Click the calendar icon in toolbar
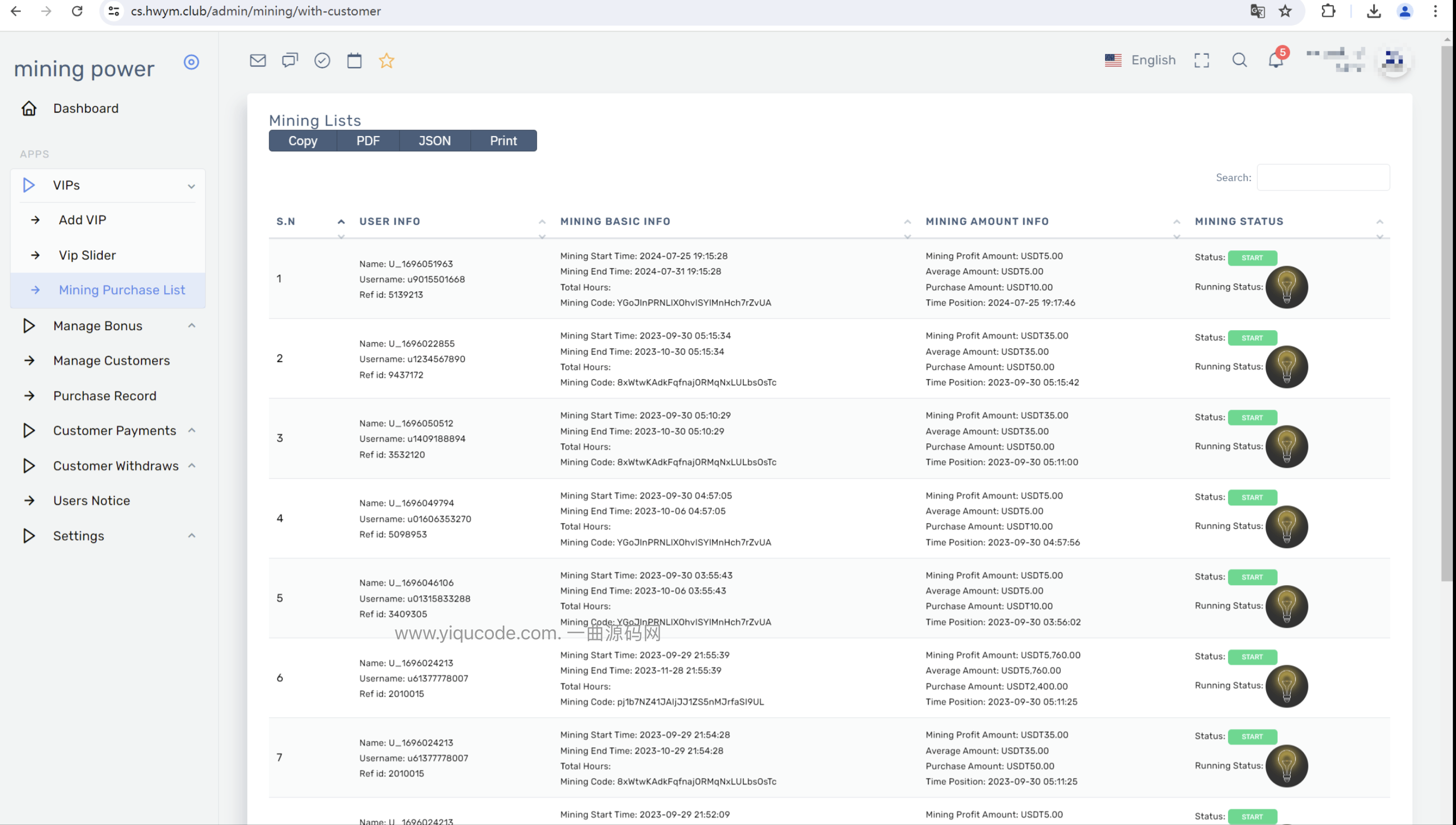 click(355, 60)
